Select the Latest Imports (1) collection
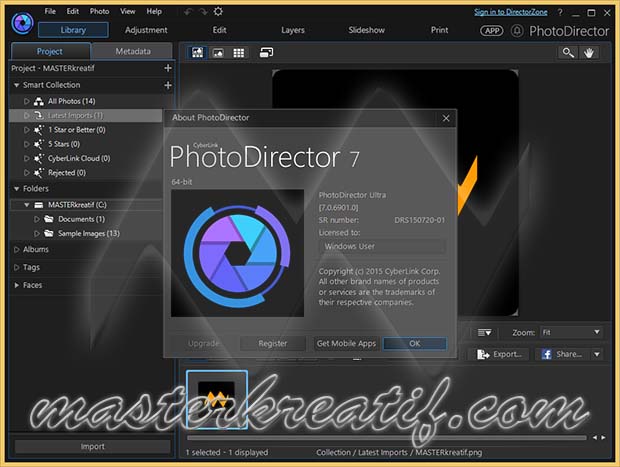 pos(86,115)
